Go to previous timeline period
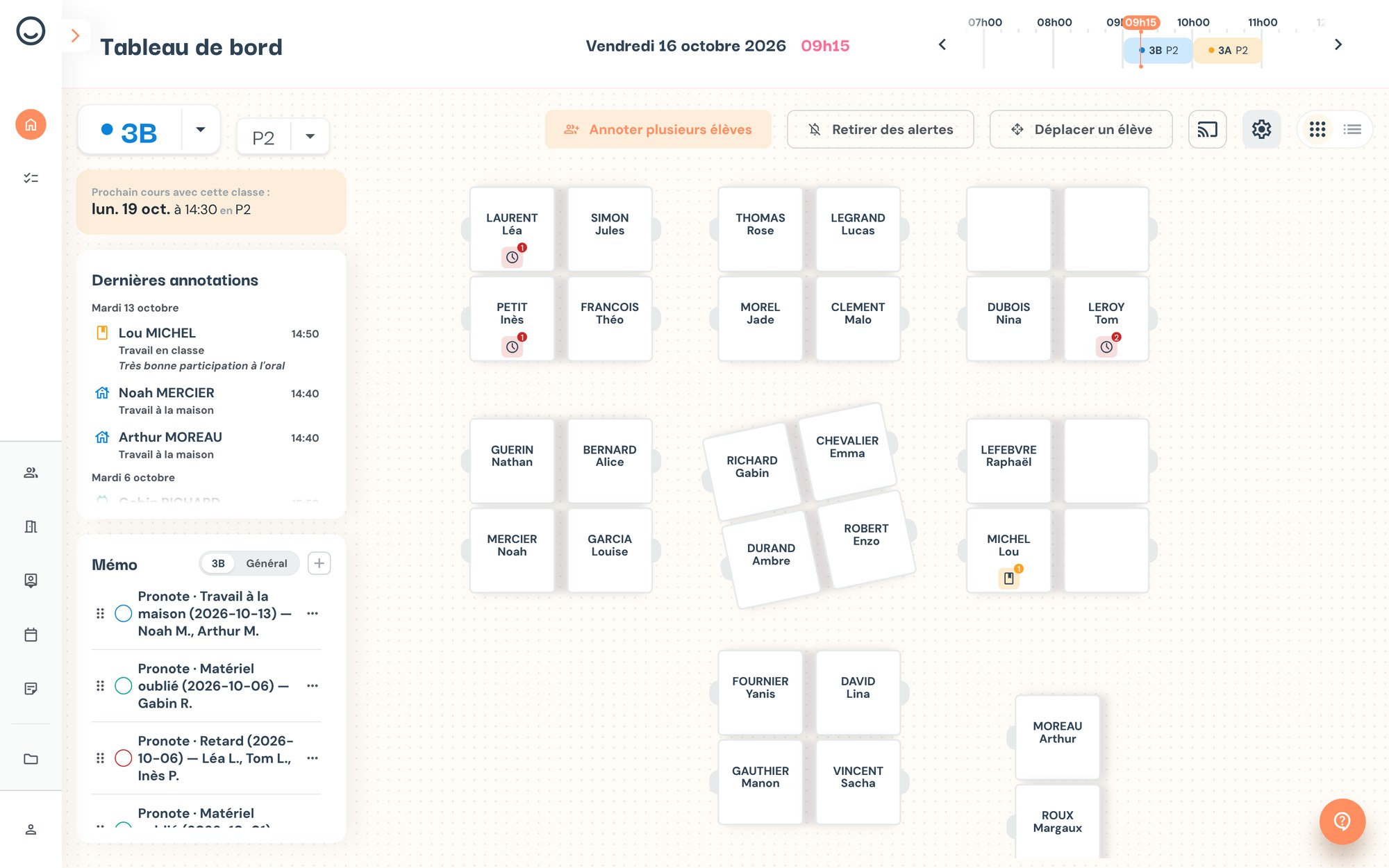 (942, 45)
